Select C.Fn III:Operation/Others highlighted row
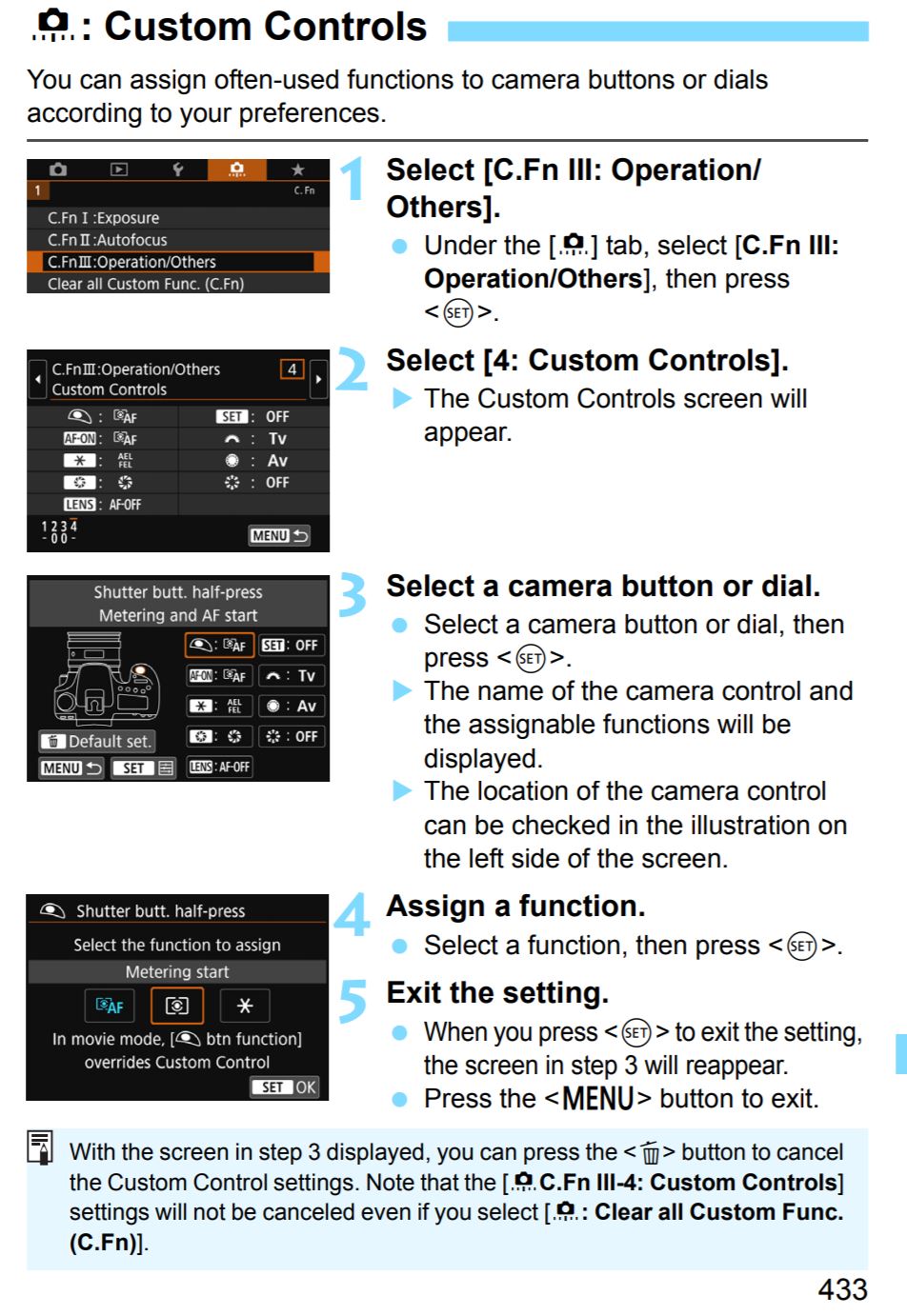The height and width of the screenshot is (1316, 907). pos(178,262)
